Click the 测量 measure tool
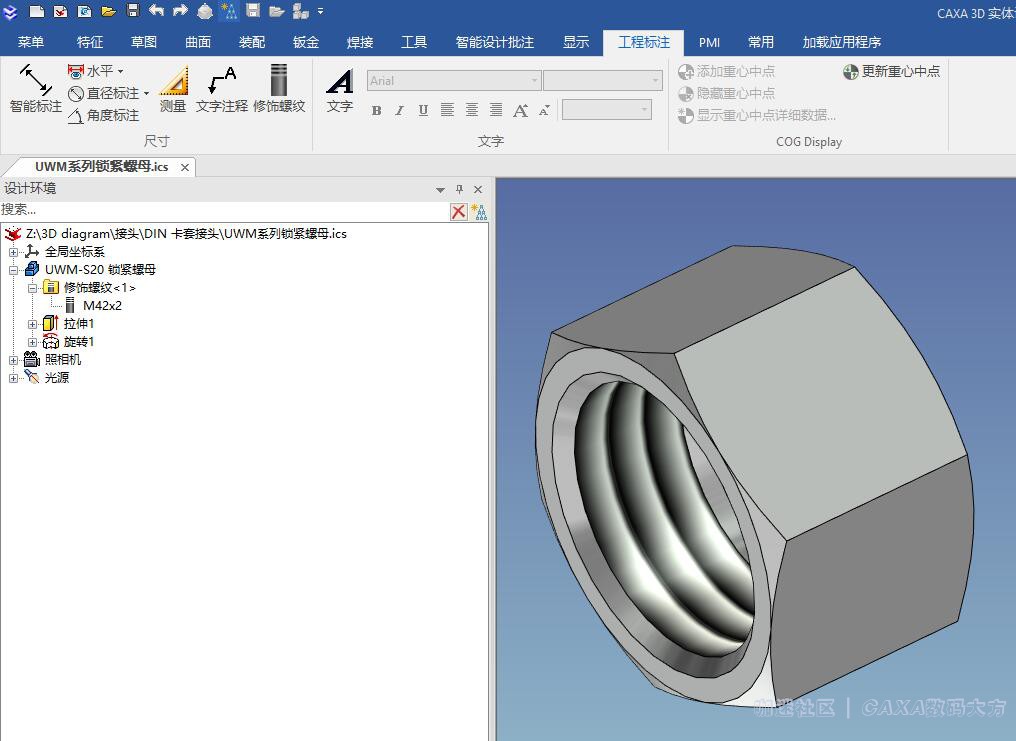The height and width of the screenshot is (741, 1016). click(x=173, y=88)
